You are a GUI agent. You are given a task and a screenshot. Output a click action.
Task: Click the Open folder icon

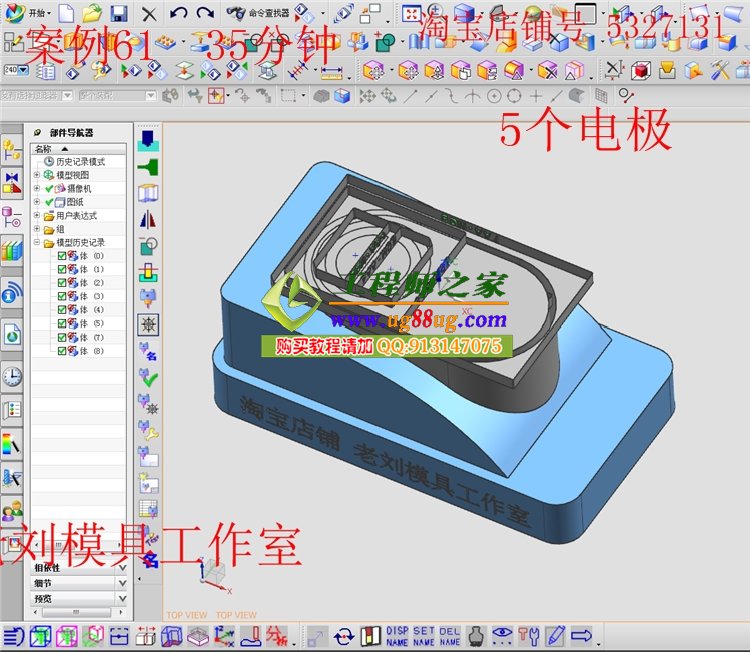pos(92,13)
